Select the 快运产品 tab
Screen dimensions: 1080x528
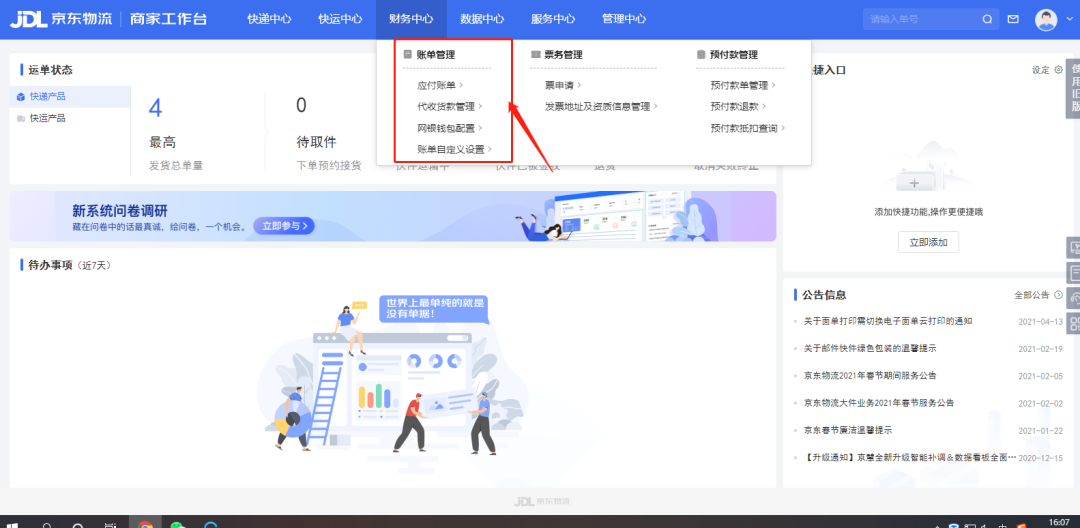[x=47, y=118]
